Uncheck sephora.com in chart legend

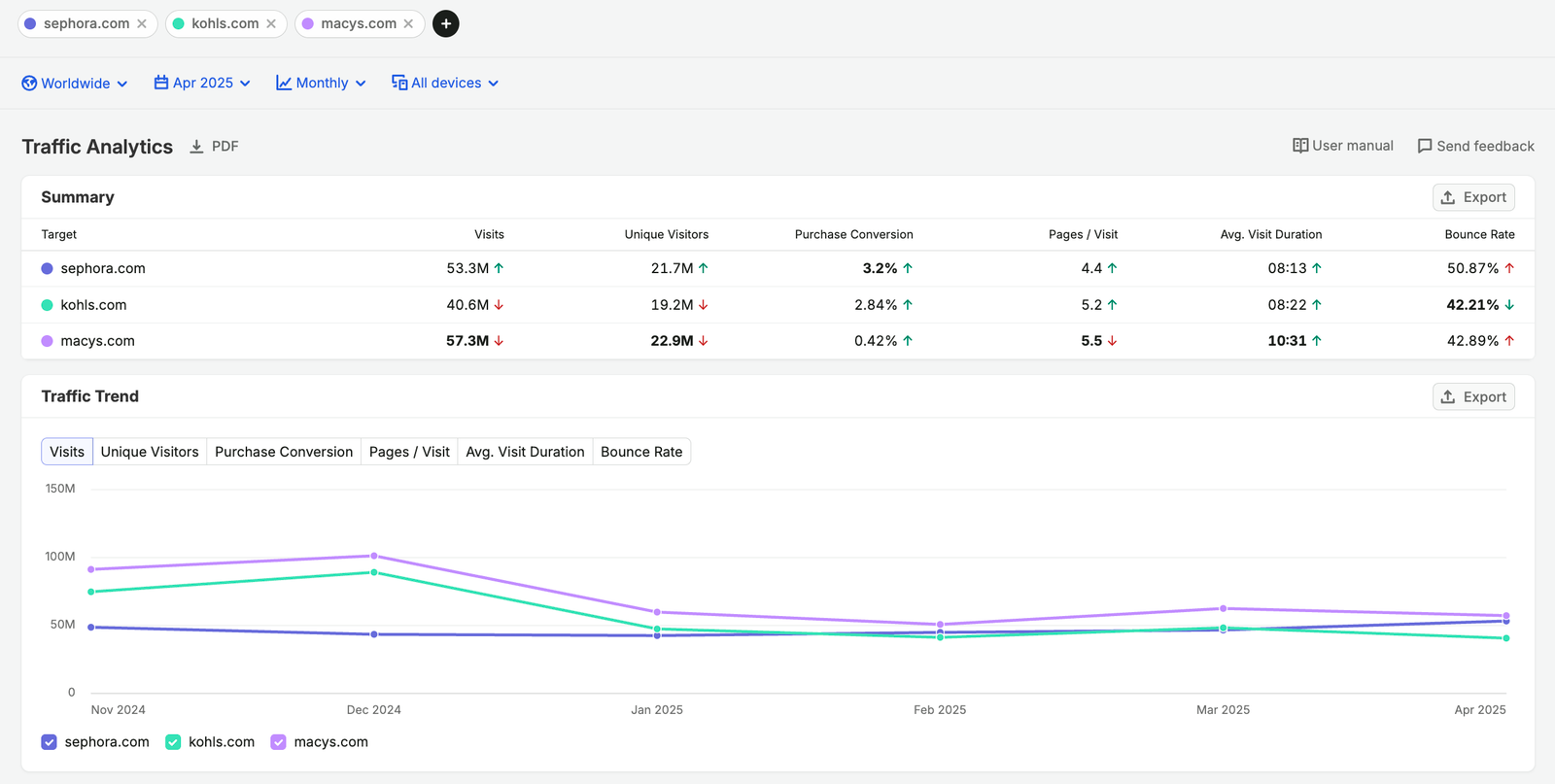pos(50,742)
